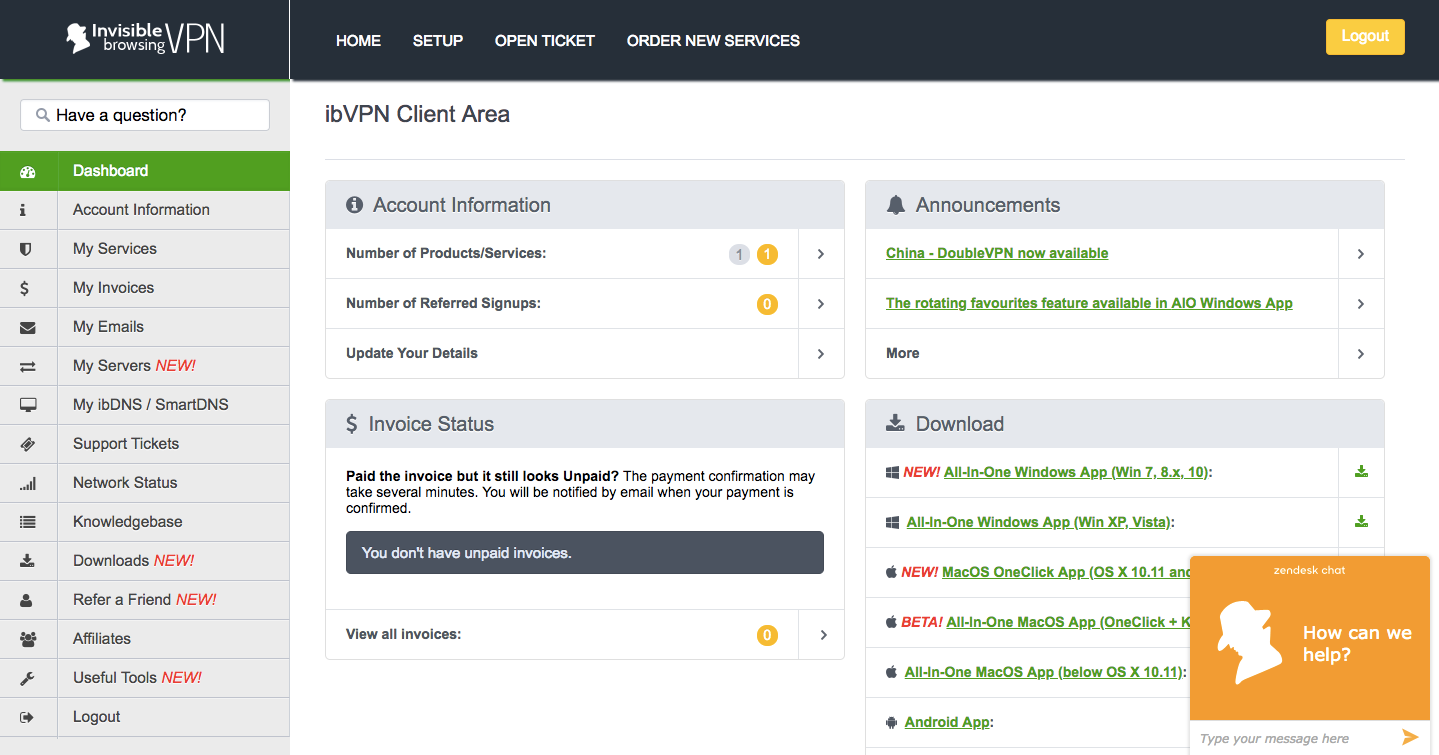This screenshot has height=755, width=1439.
Task: Open SETUP in the top navigation
Action: click(438, 41)
